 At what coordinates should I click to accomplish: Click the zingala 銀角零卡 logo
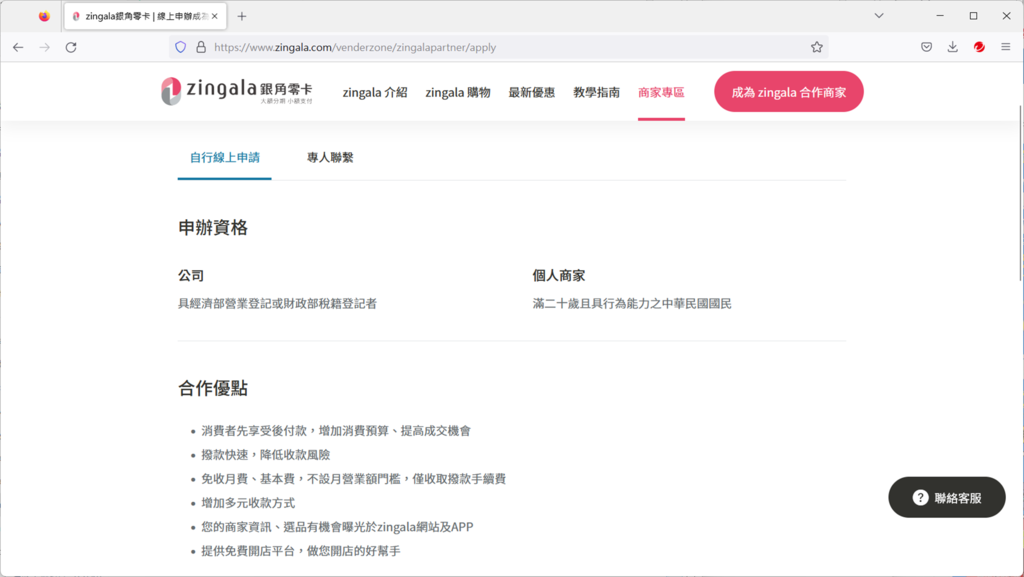click(237, 91)
